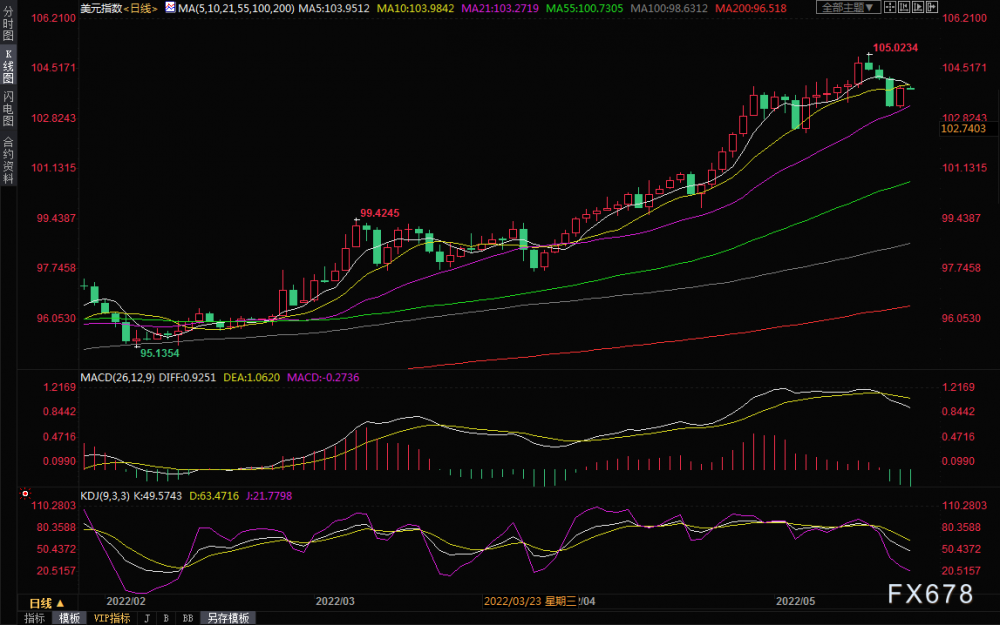
Task: Click the MA55:100.7305 value
Action: 585,8
